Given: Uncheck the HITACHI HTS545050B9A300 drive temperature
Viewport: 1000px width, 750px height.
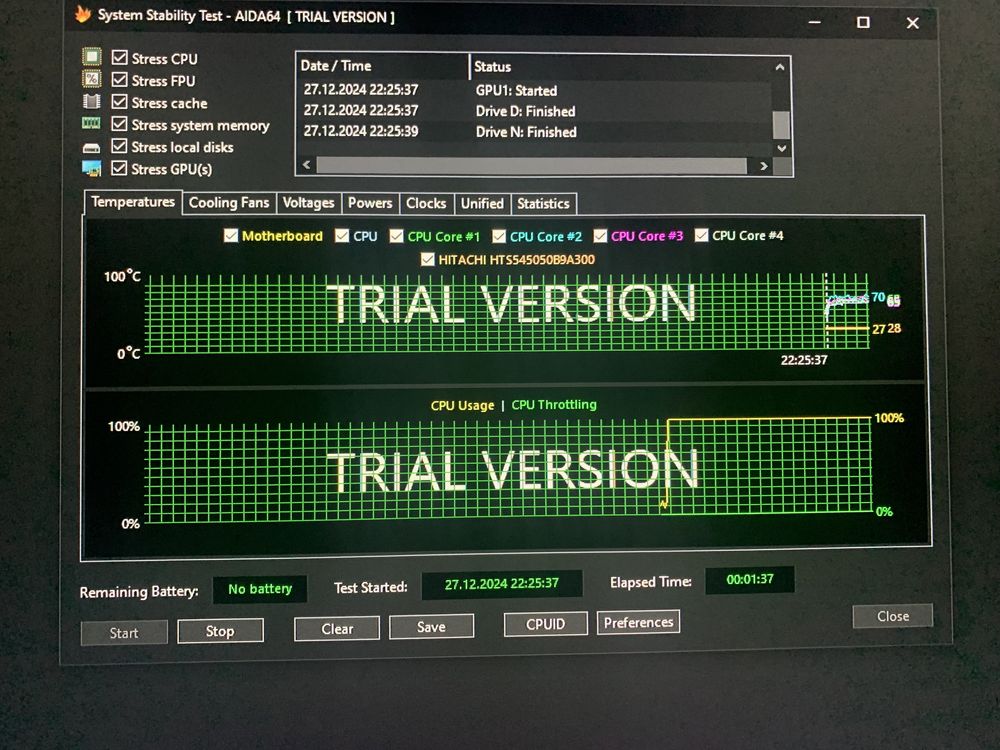Looking at the screenshot, I should [x=428, y=260].
